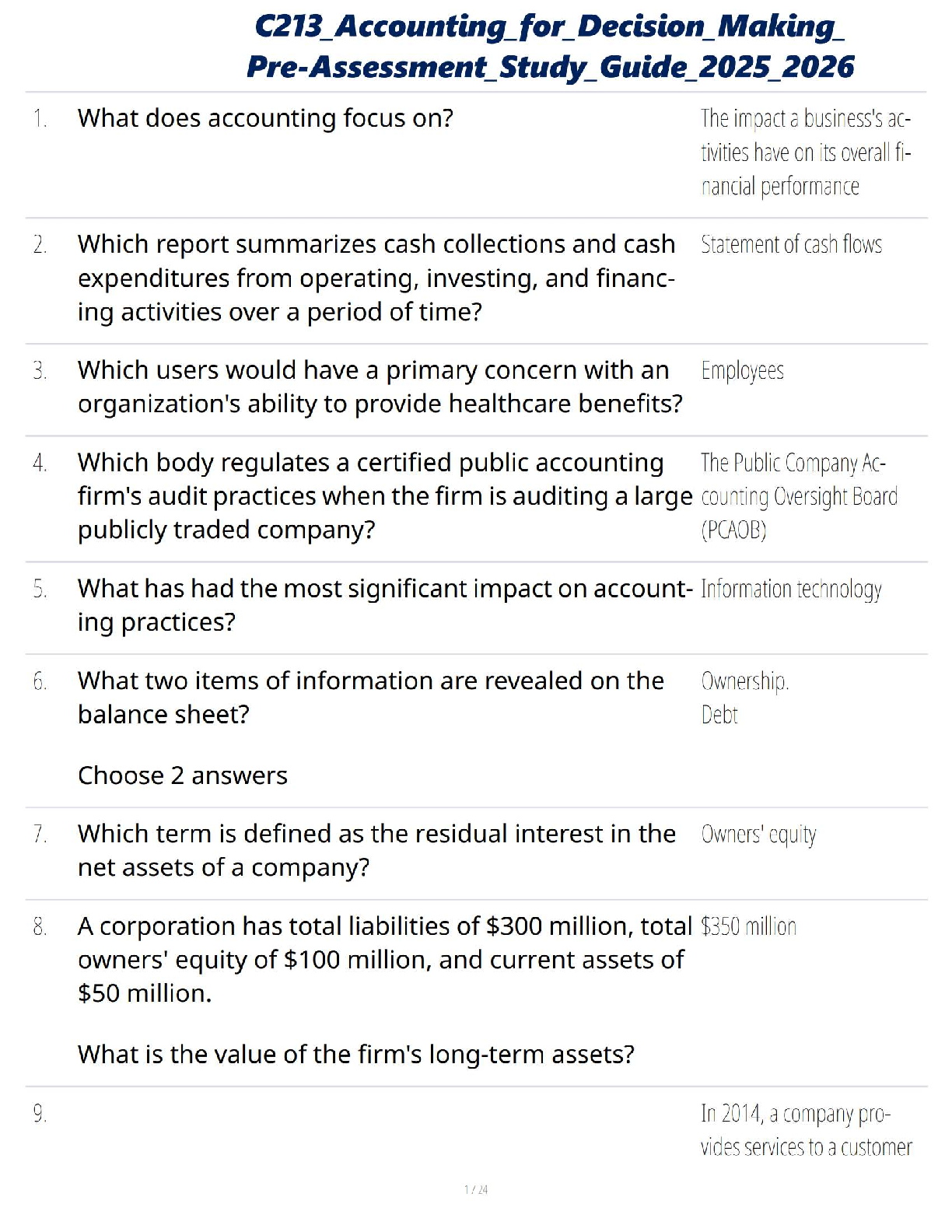
Task: Click question 5 about accounting practices impact
Action: pos(384,605)
